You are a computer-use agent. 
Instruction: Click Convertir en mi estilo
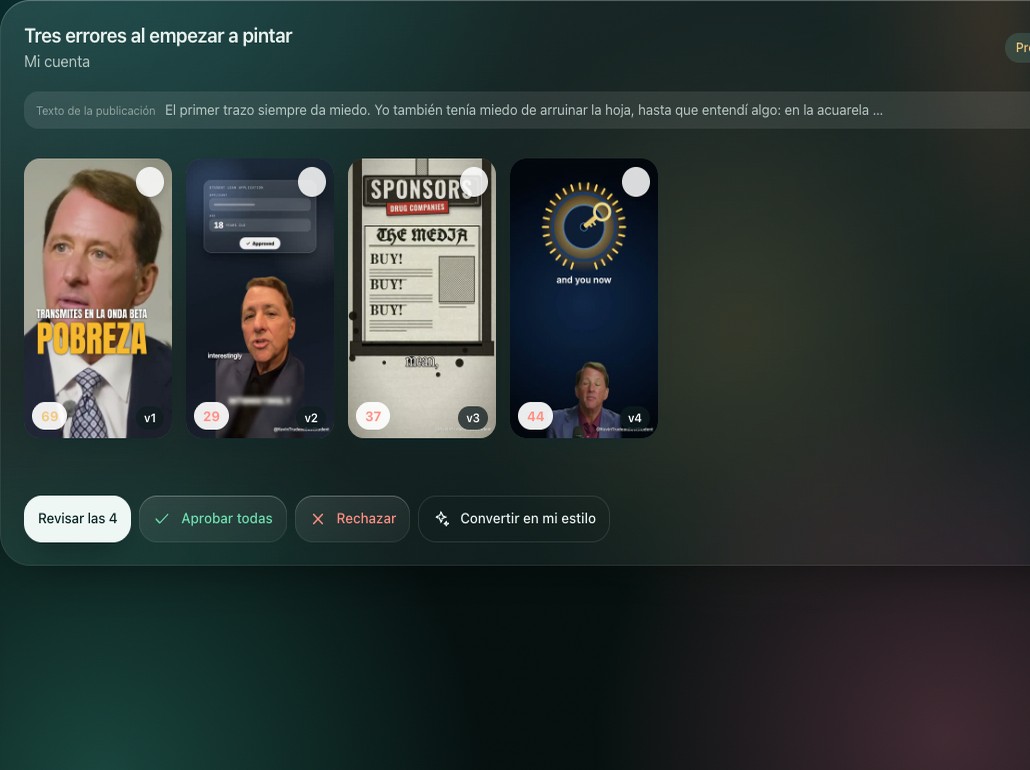(514, 519)
